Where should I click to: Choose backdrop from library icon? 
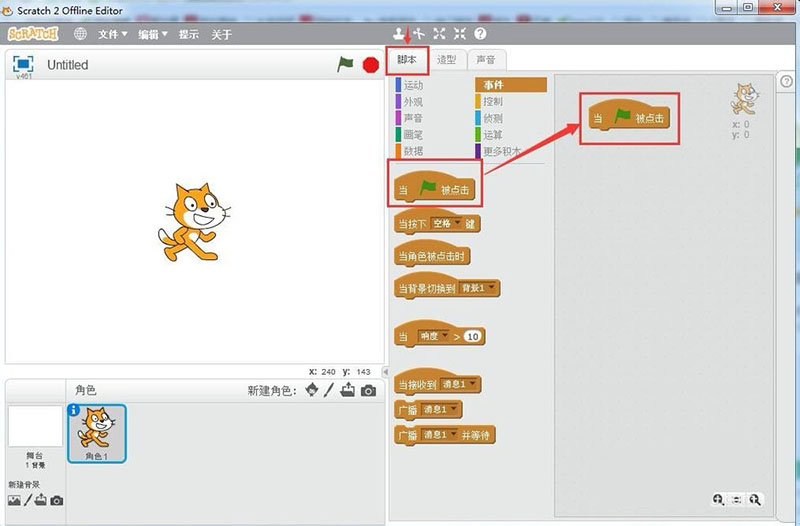tap(14, 500)
